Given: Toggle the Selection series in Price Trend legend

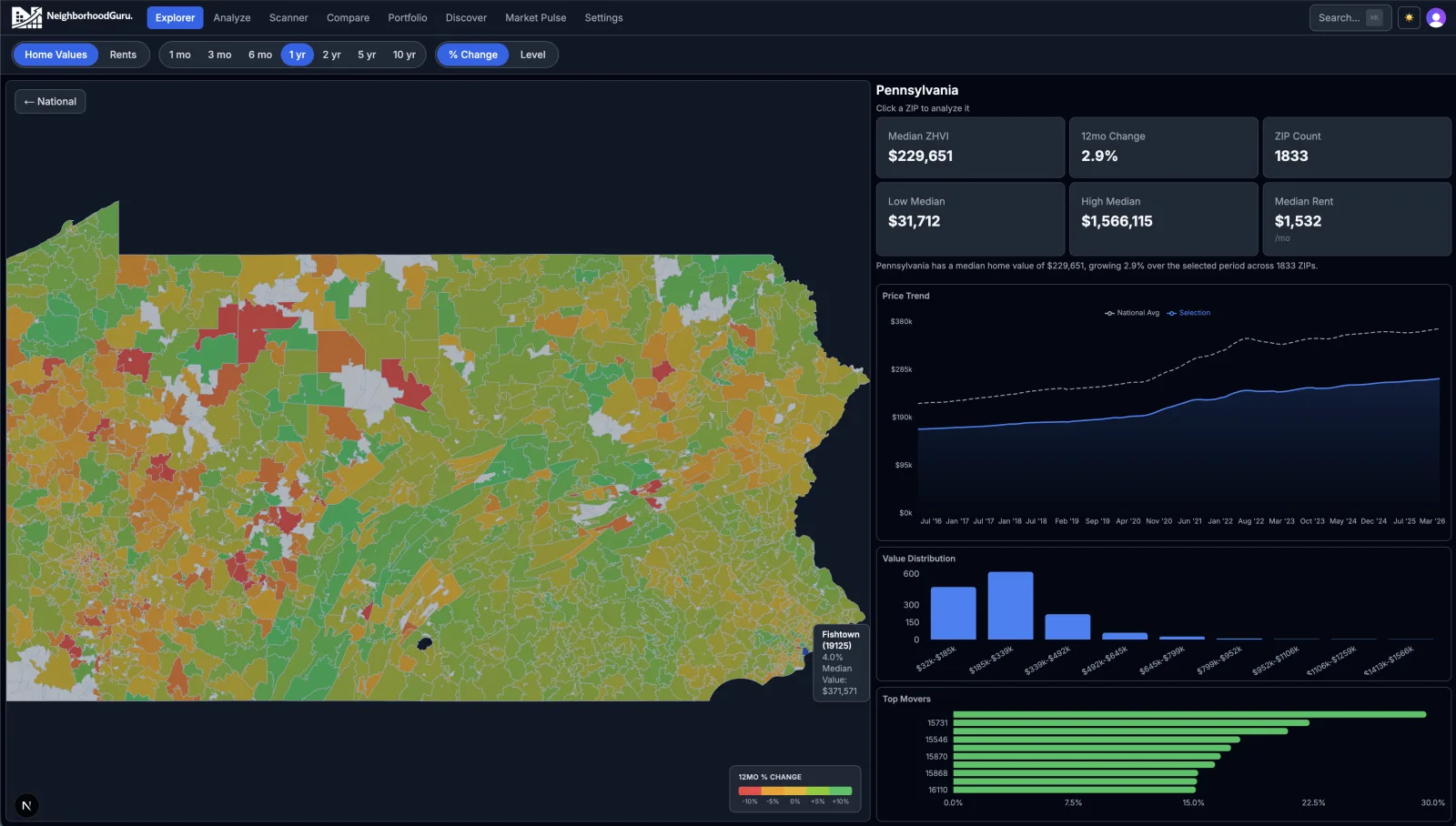Looking at the screenshot, I should pos(1188,313).
